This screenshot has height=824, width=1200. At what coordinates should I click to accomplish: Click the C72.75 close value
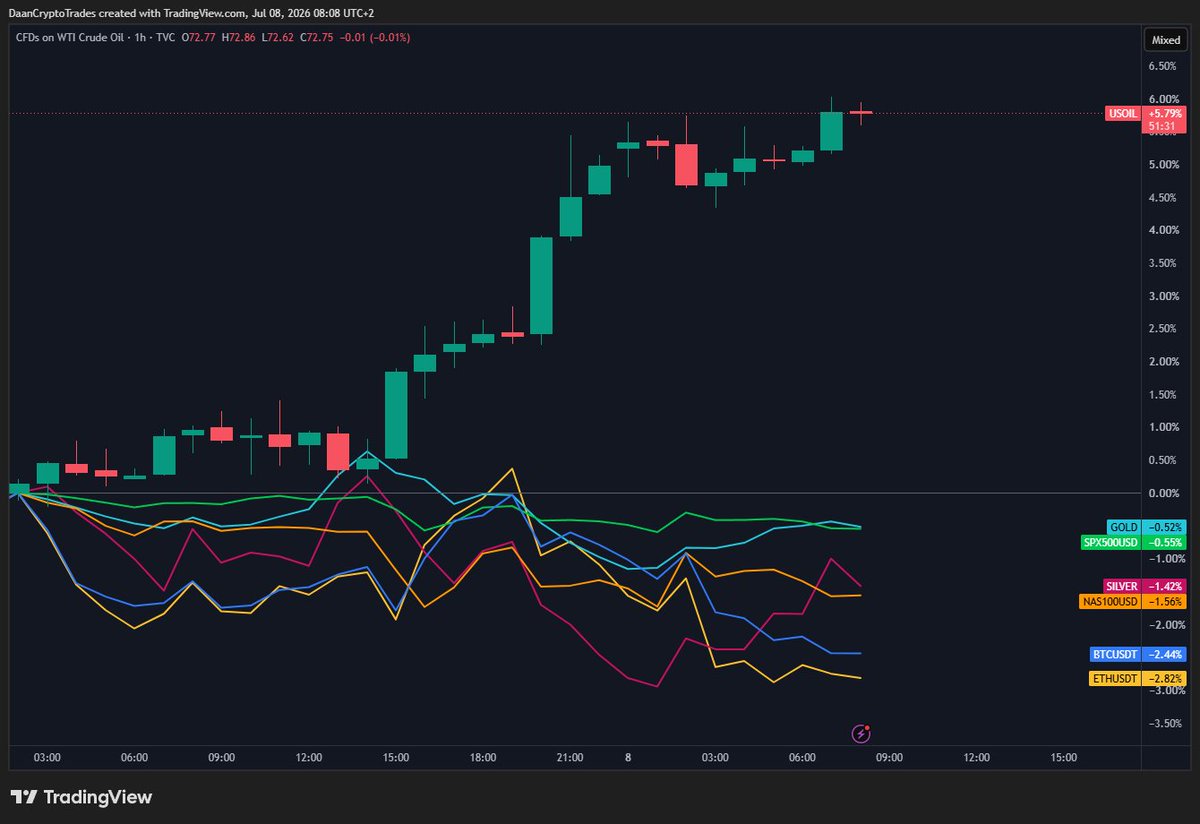pos(317,37)
